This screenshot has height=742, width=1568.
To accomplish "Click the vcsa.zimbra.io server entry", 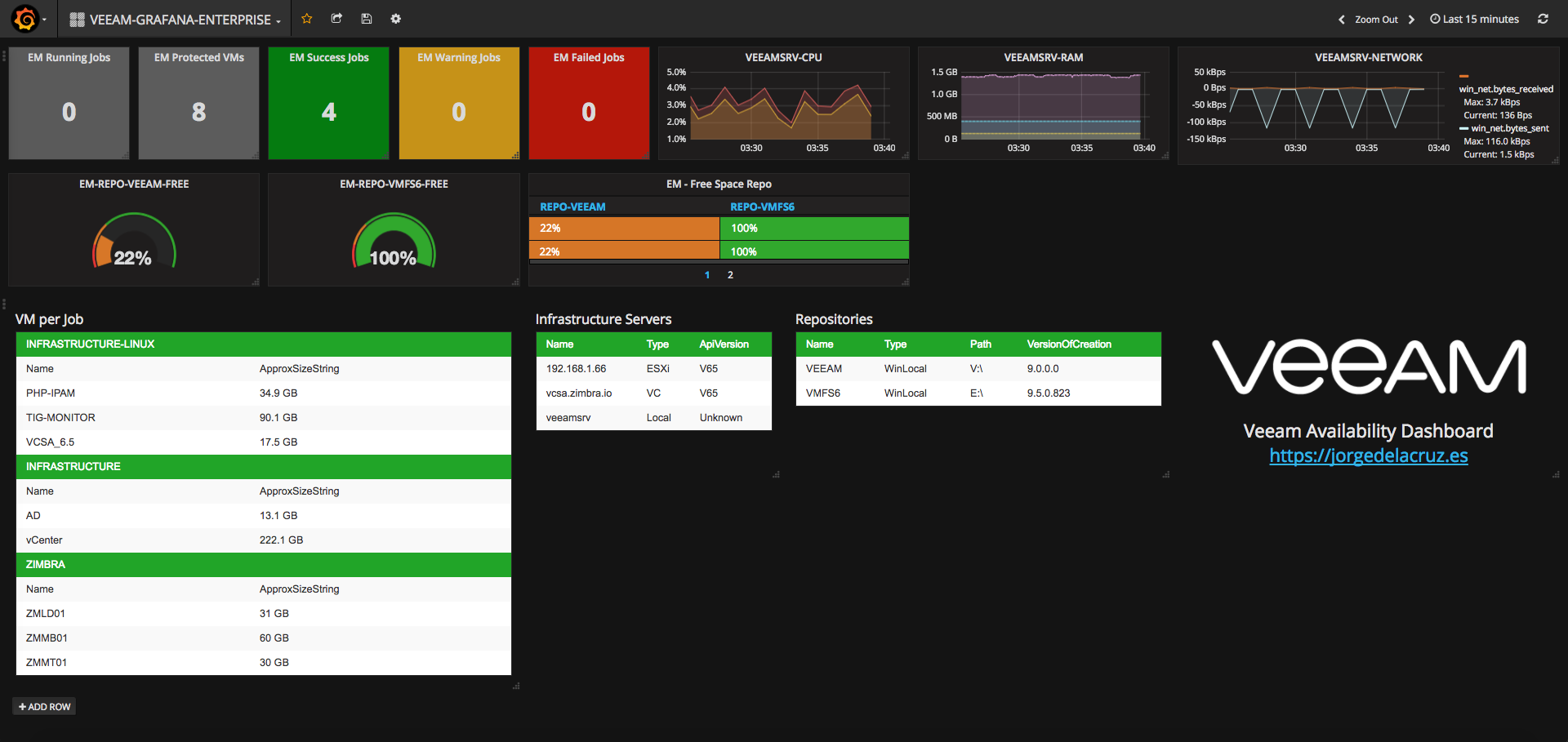I will [x=578, y=393].
